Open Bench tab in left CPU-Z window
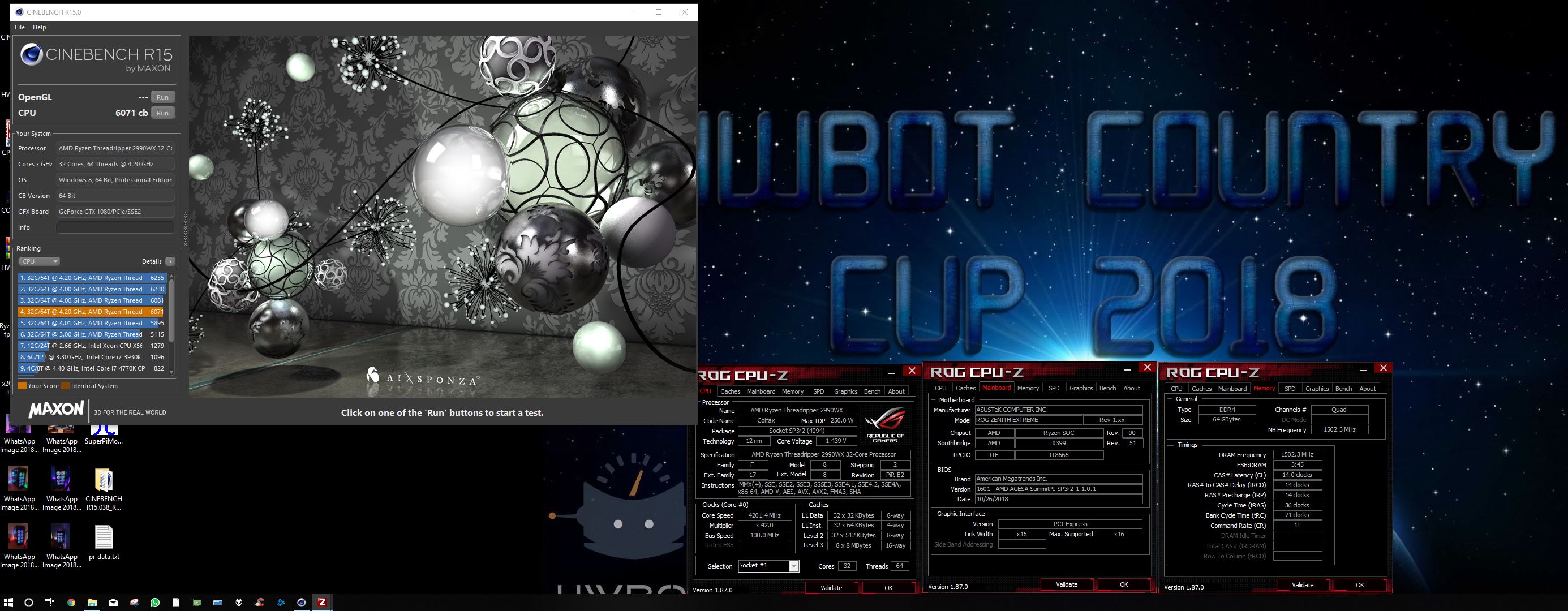Viewport: 1568px width, 611px height. pos(872,391)
